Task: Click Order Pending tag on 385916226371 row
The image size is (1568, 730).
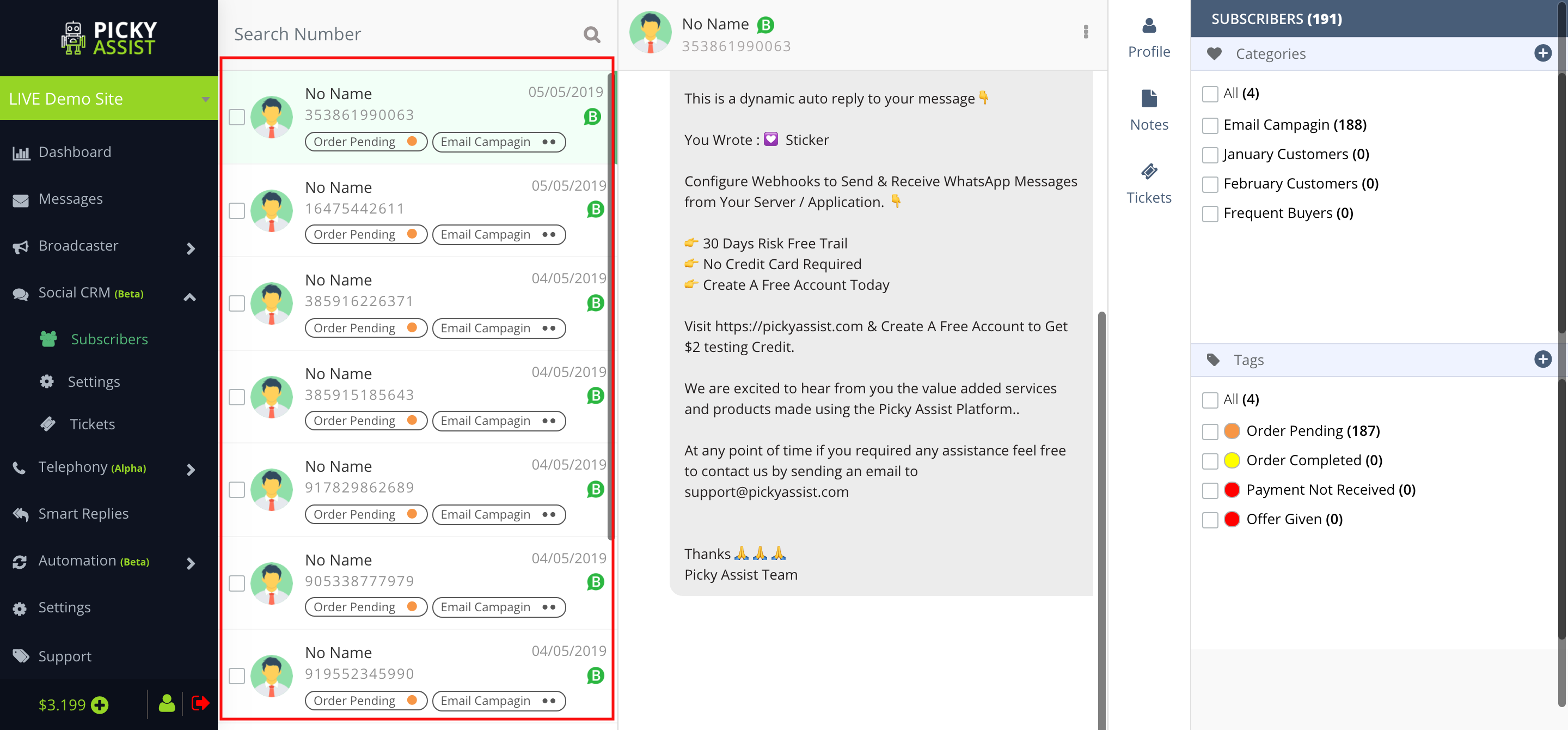Action: (366, 327)
